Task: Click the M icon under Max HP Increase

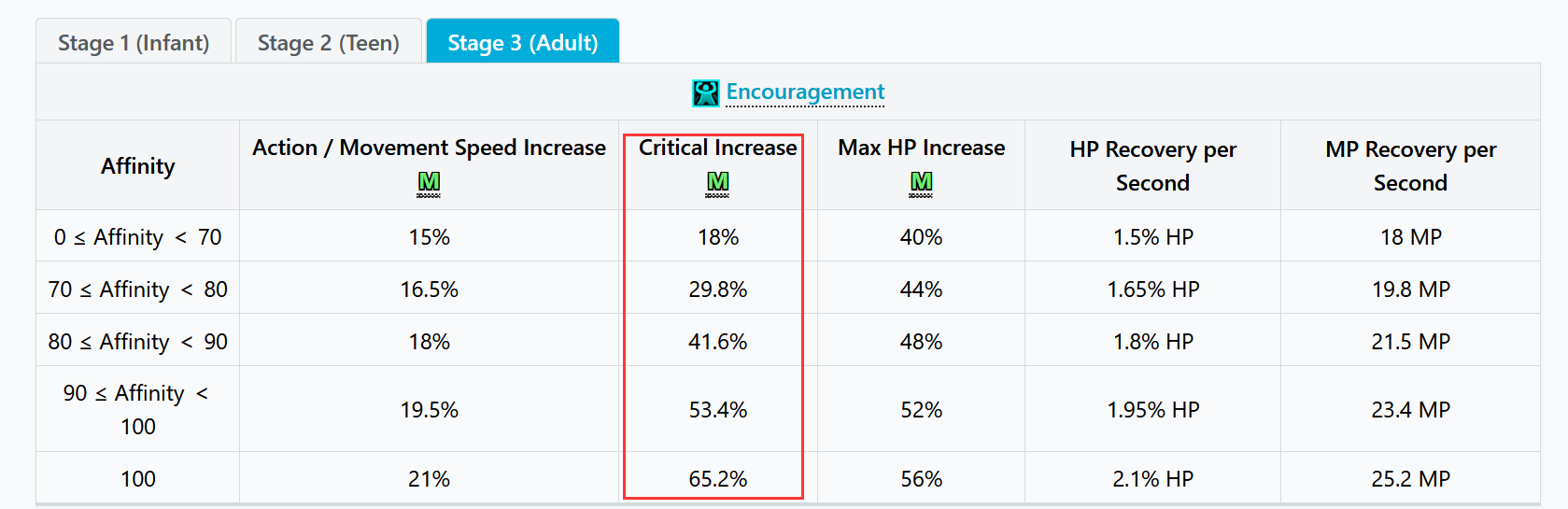Action: point(921,183)
